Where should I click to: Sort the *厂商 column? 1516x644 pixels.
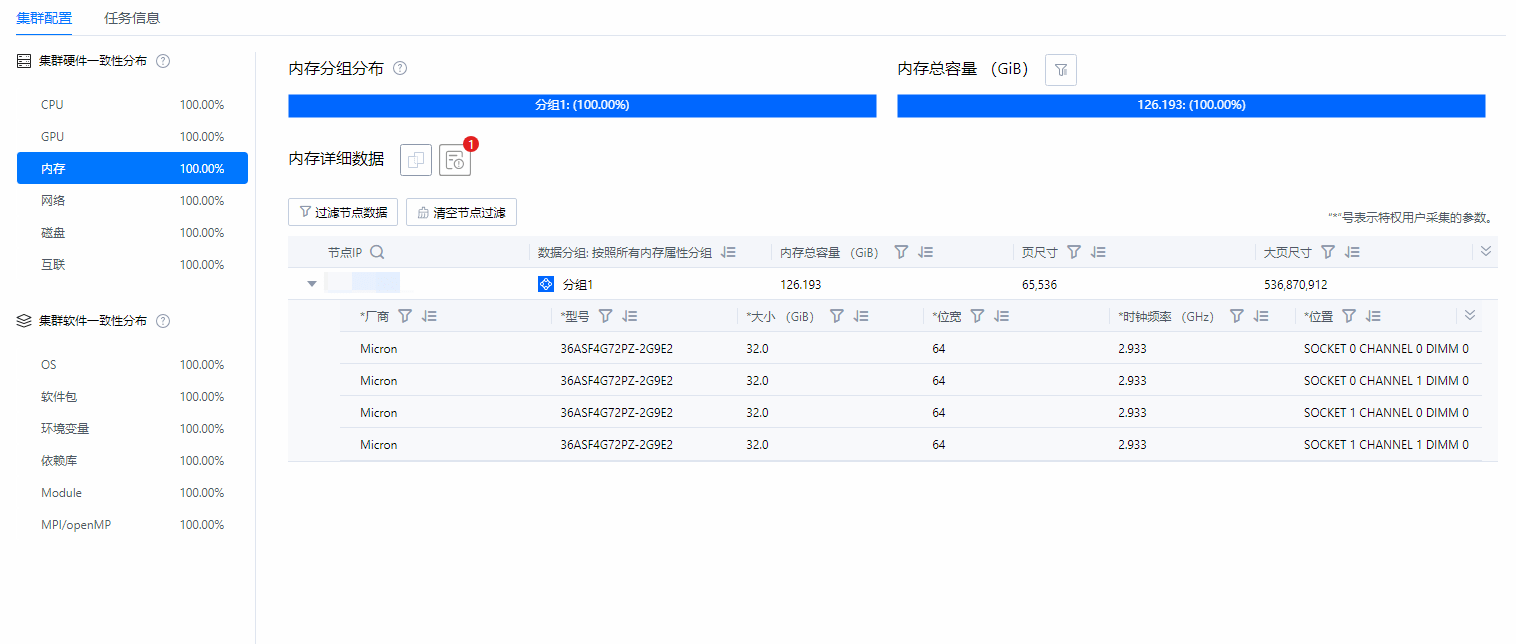pos(429,316)
